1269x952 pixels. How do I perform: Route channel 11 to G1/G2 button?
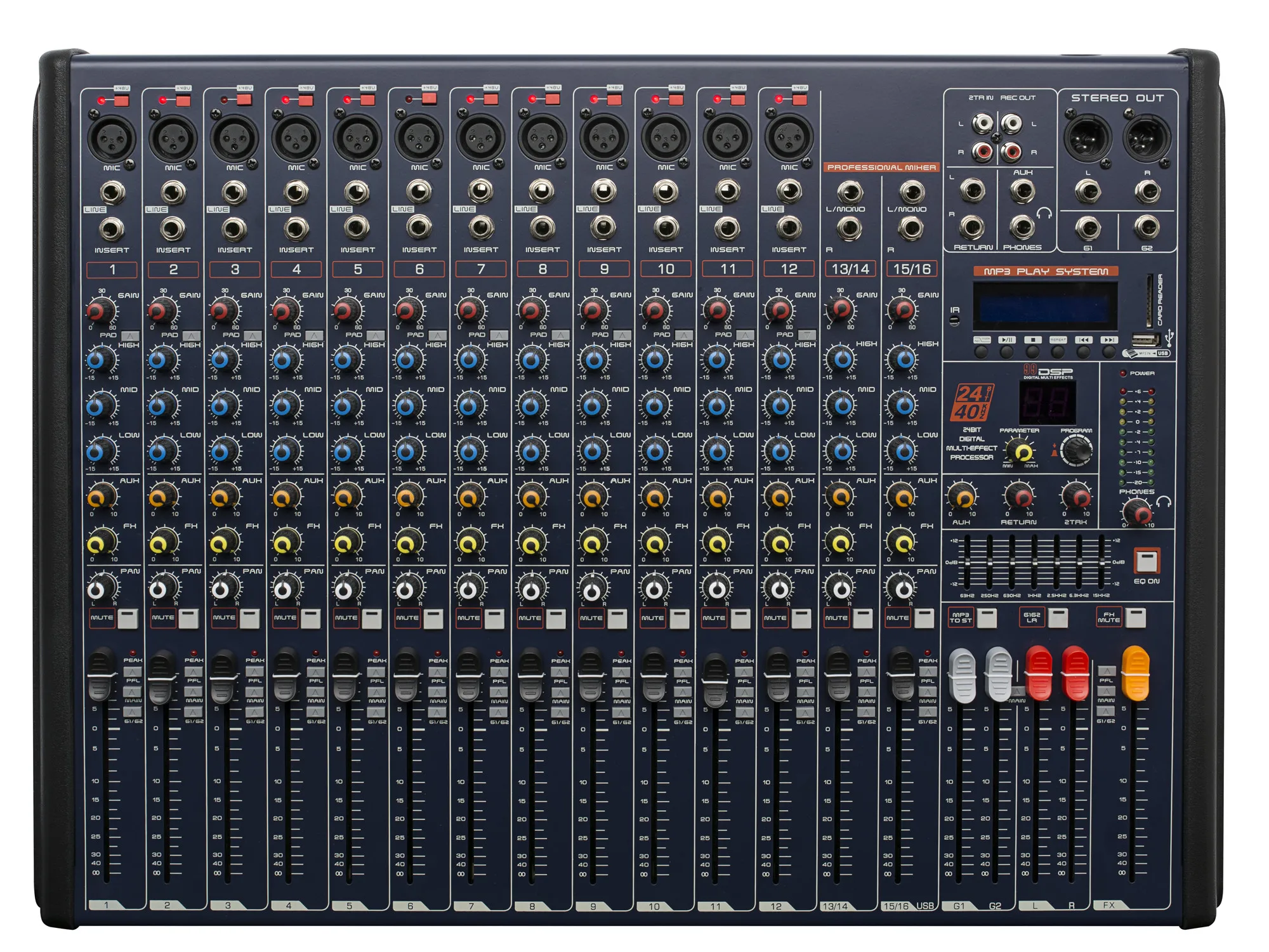[744, 712]
